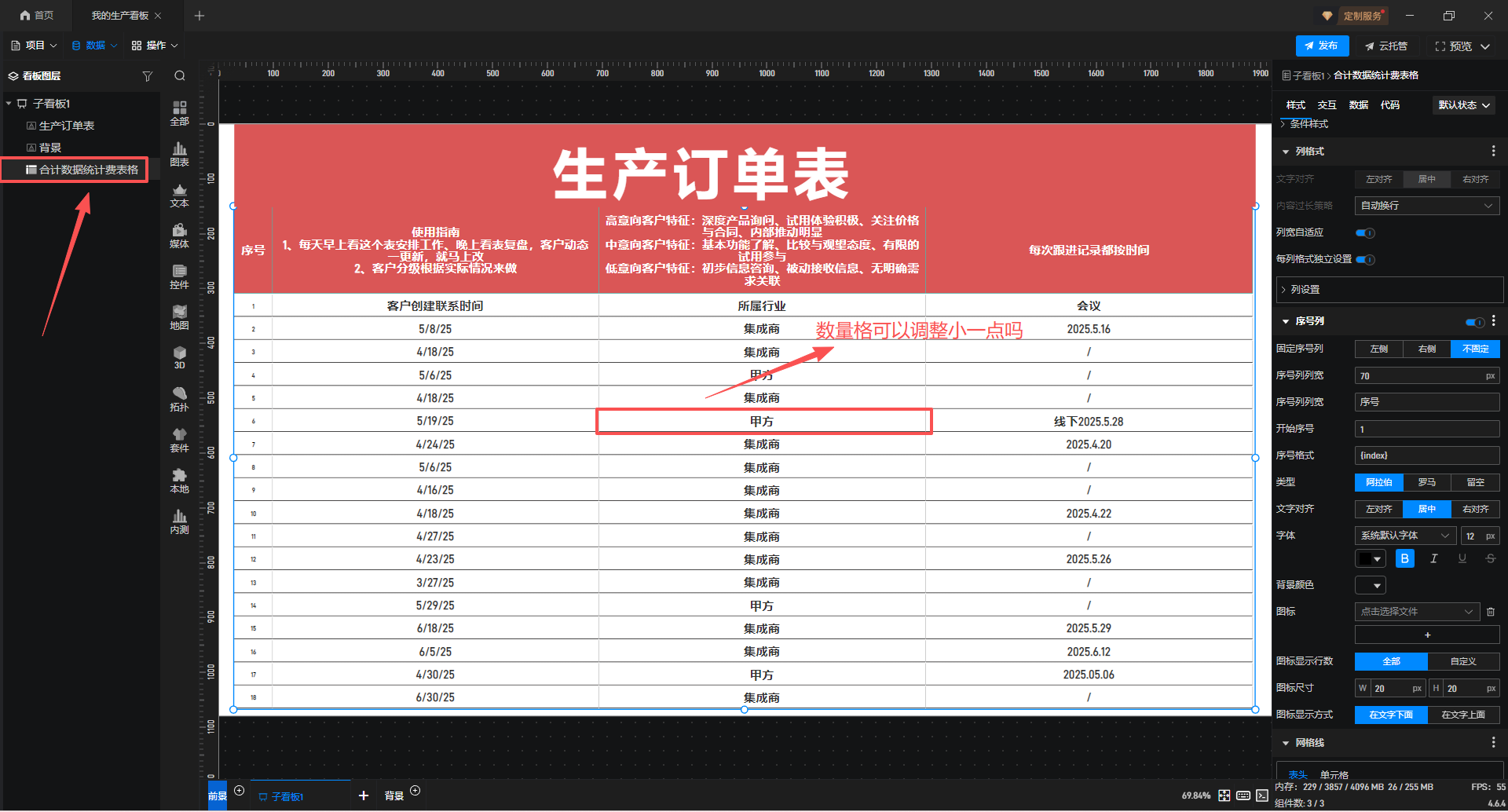This screenshot has height=812, width=1508.
Task: Disable the 序号列 switch
Action: coord(1474,322)
